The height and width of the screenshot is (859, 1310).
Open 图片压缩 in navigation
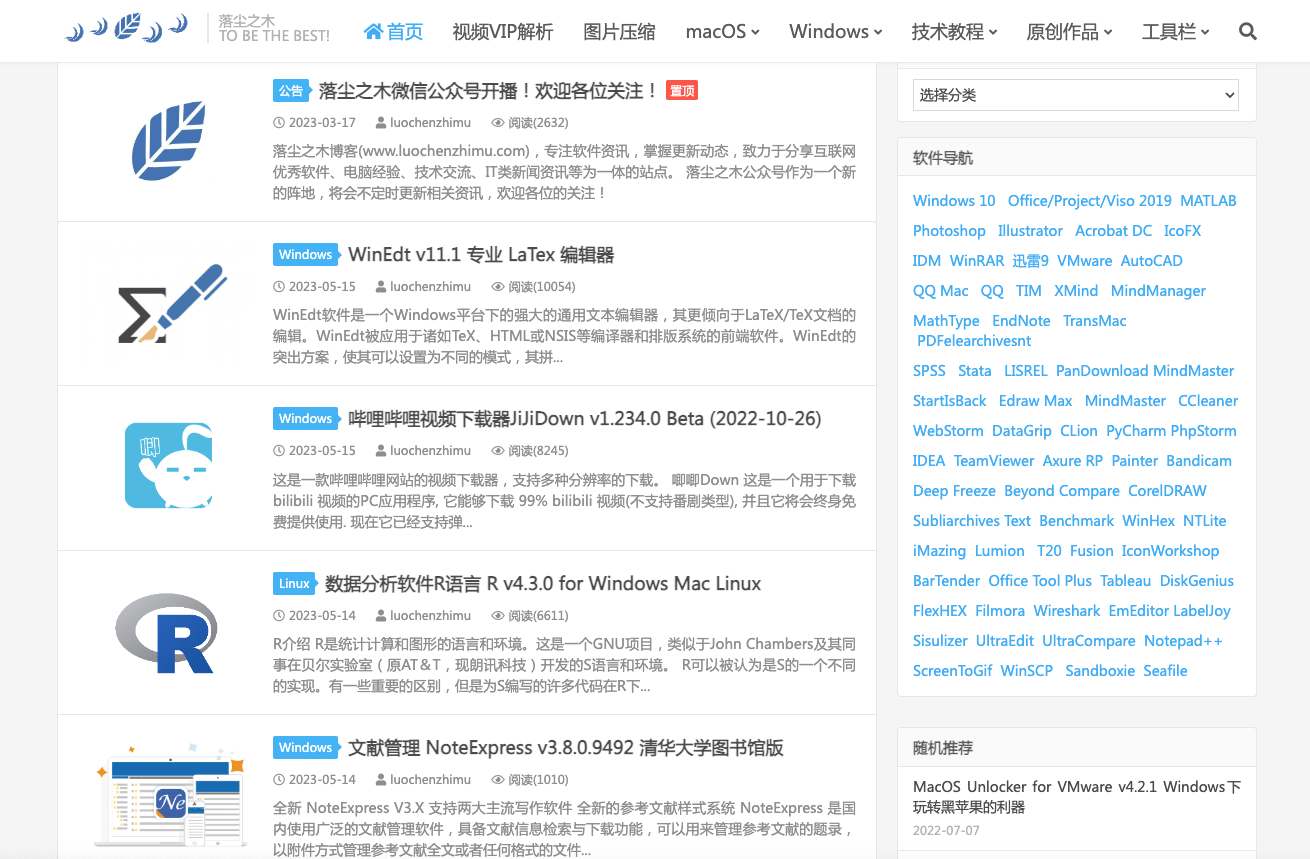[619, 32]
